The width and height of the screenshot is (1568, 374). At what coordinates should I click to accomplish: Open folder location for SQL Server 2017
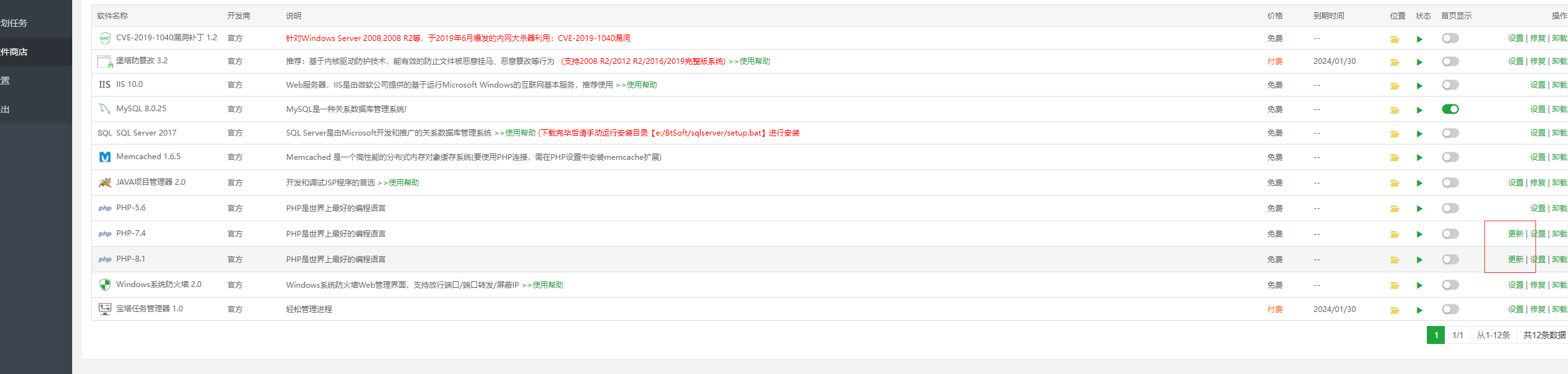(x=1394, y=134)
